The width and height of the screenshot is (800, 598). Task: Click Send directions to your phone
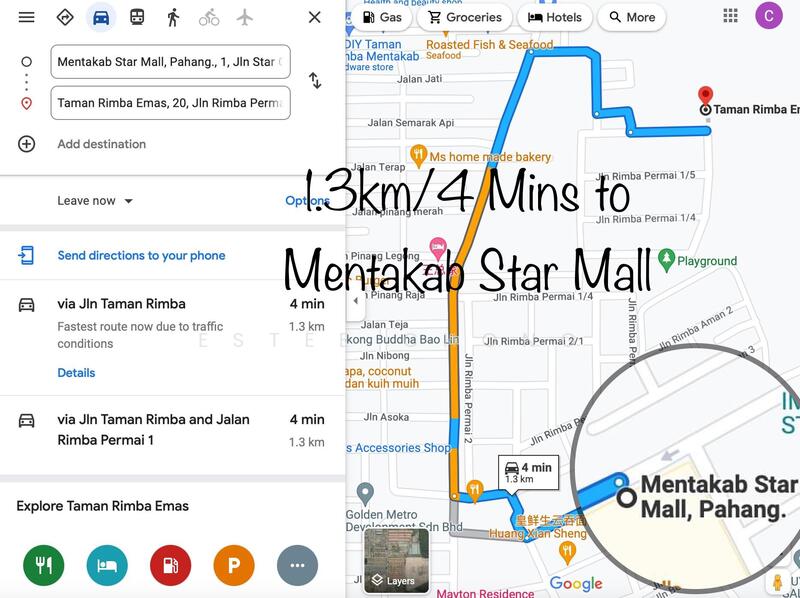(141, 256)
